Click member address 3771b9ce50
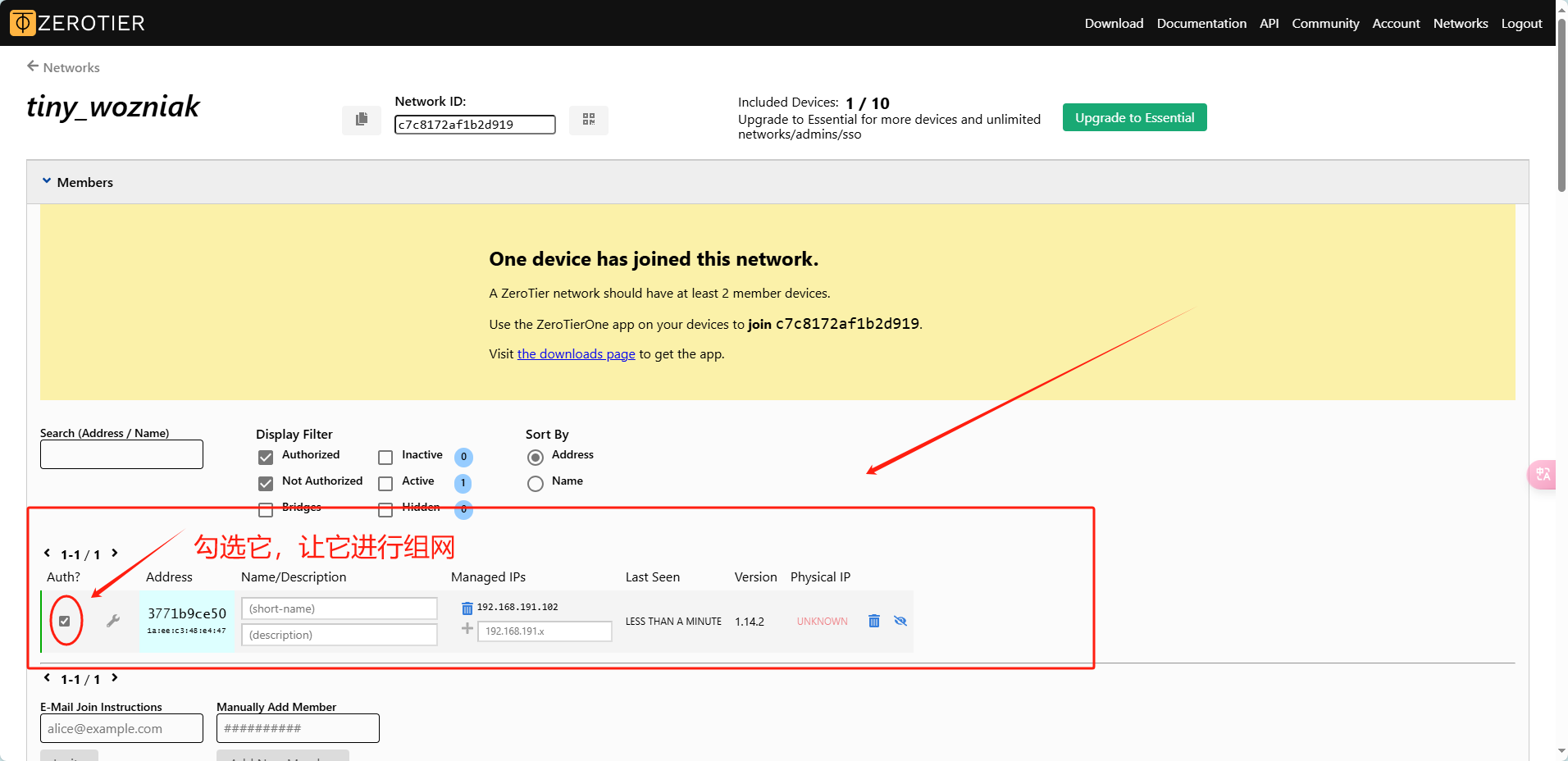The width and height of the screenshot is (1568, 761). [x=187, y=613]
